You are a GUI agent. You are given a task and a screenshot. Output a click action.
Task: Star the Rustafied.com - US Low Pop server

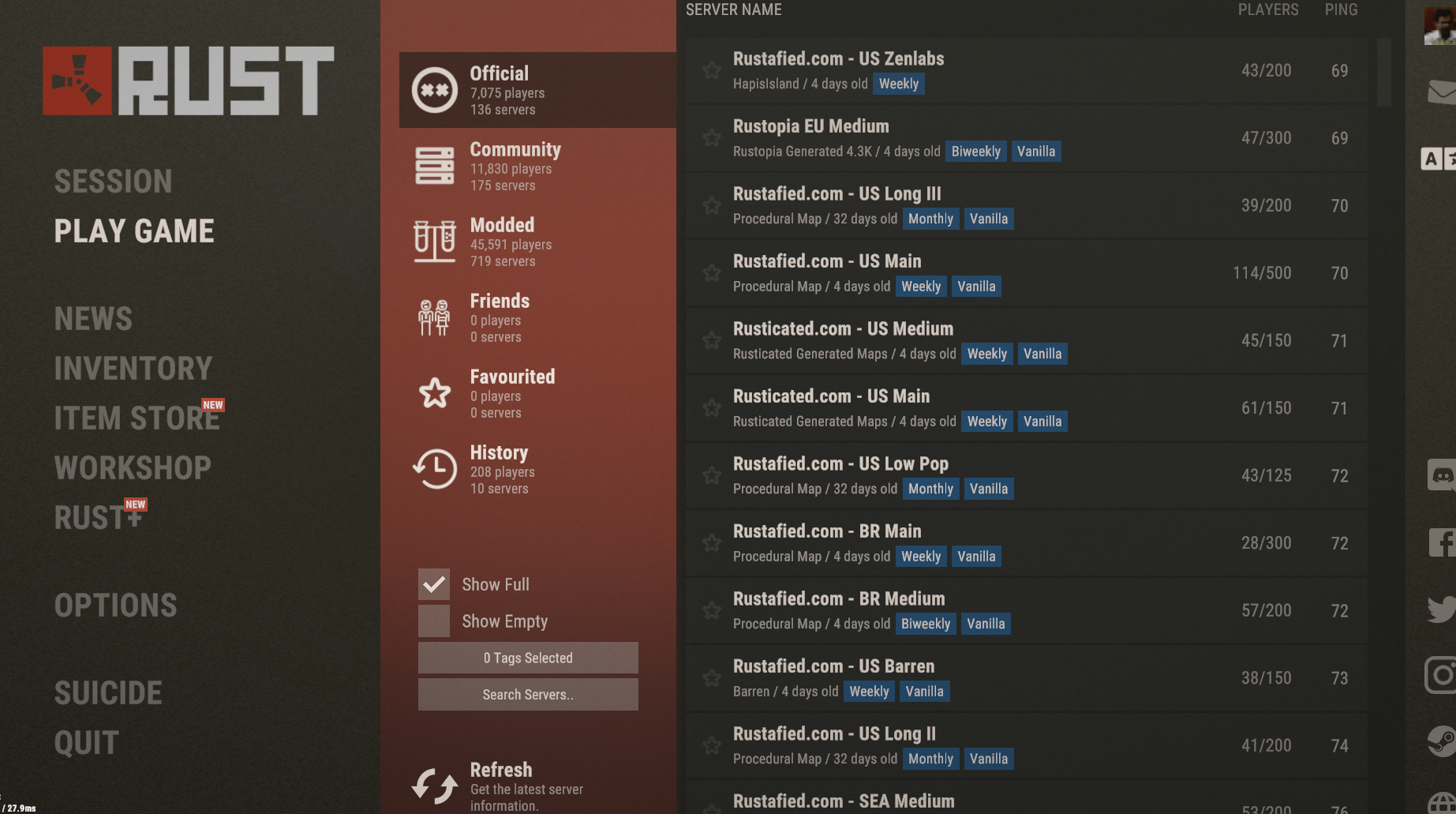712,475
